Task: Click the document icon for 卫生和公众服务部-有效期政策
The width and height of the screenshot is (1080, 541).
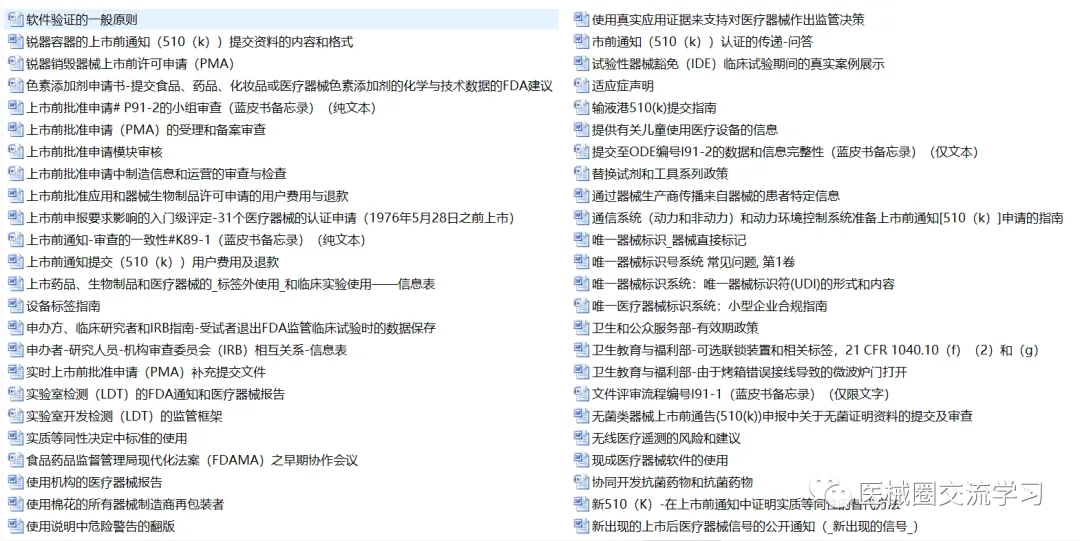Action: tap(581, 328)
